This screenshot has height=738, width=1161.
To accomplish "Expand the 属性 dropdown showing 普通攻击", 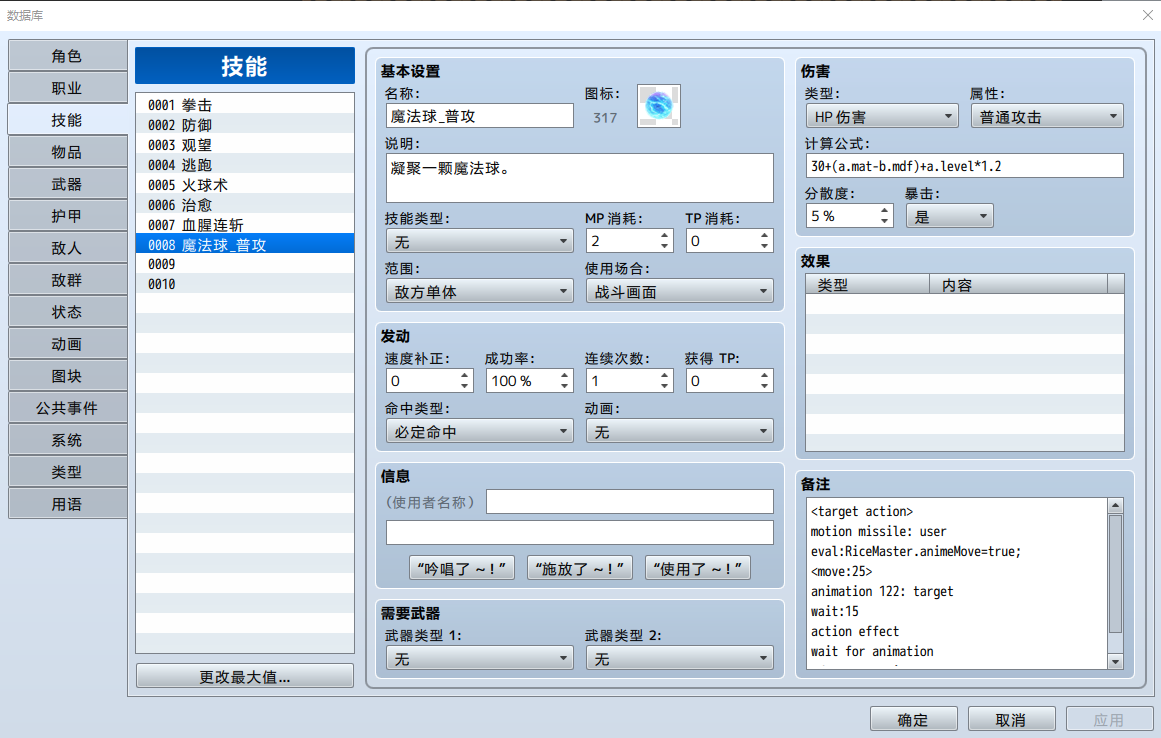I will [1047, 116].
